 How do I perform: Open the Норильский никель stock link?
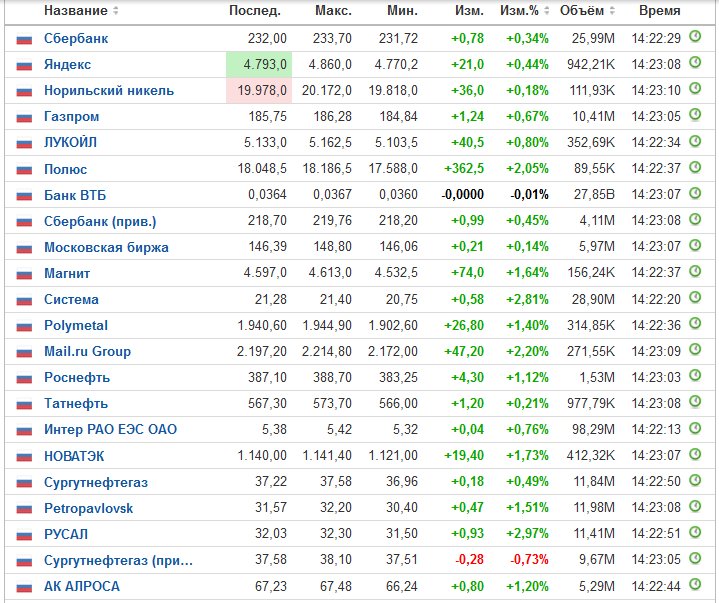click(109, 90)
